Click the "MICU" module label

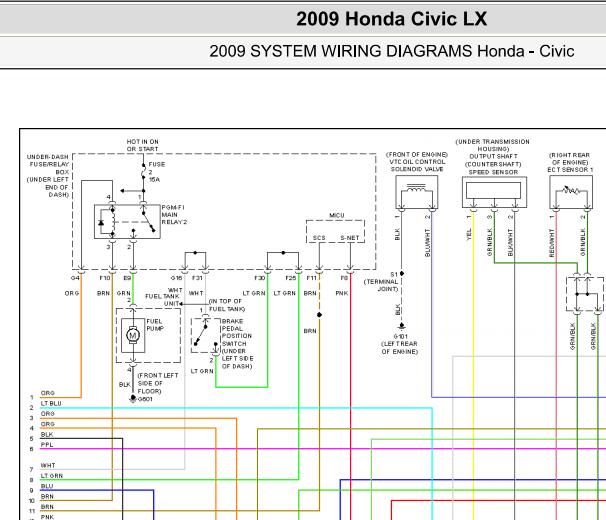click(x=337, y=215)
